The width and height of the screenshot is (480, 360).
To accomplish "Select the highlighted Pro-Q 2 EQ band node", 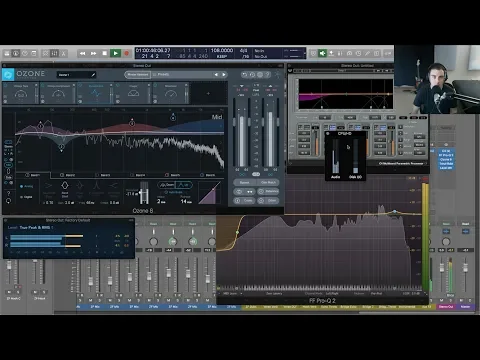I will point(395,212).
